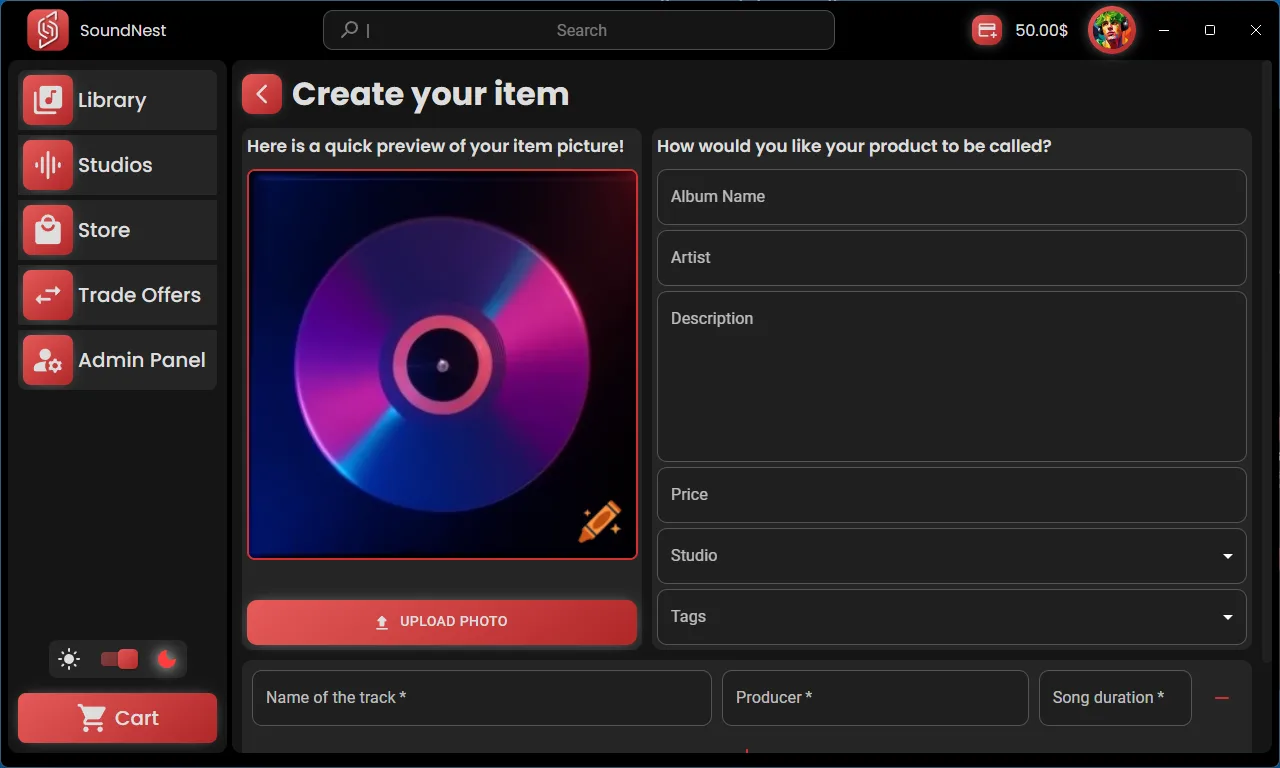Click the UPLOAD PHOTO button
The height and width of the screenshot is (768, 1280).
442,622
